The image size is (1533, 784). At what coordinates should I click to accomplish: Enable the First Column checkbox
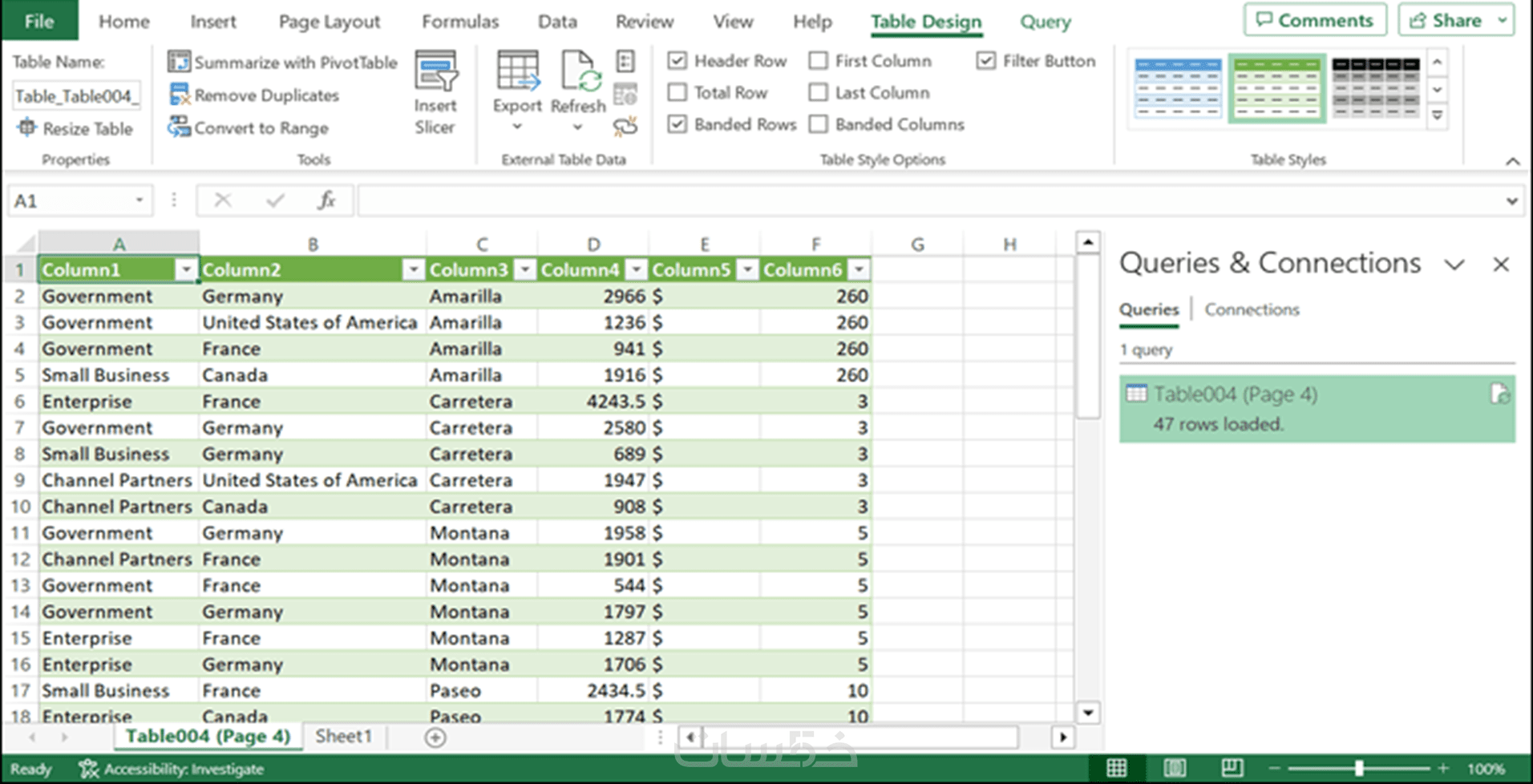pos(818,61)
